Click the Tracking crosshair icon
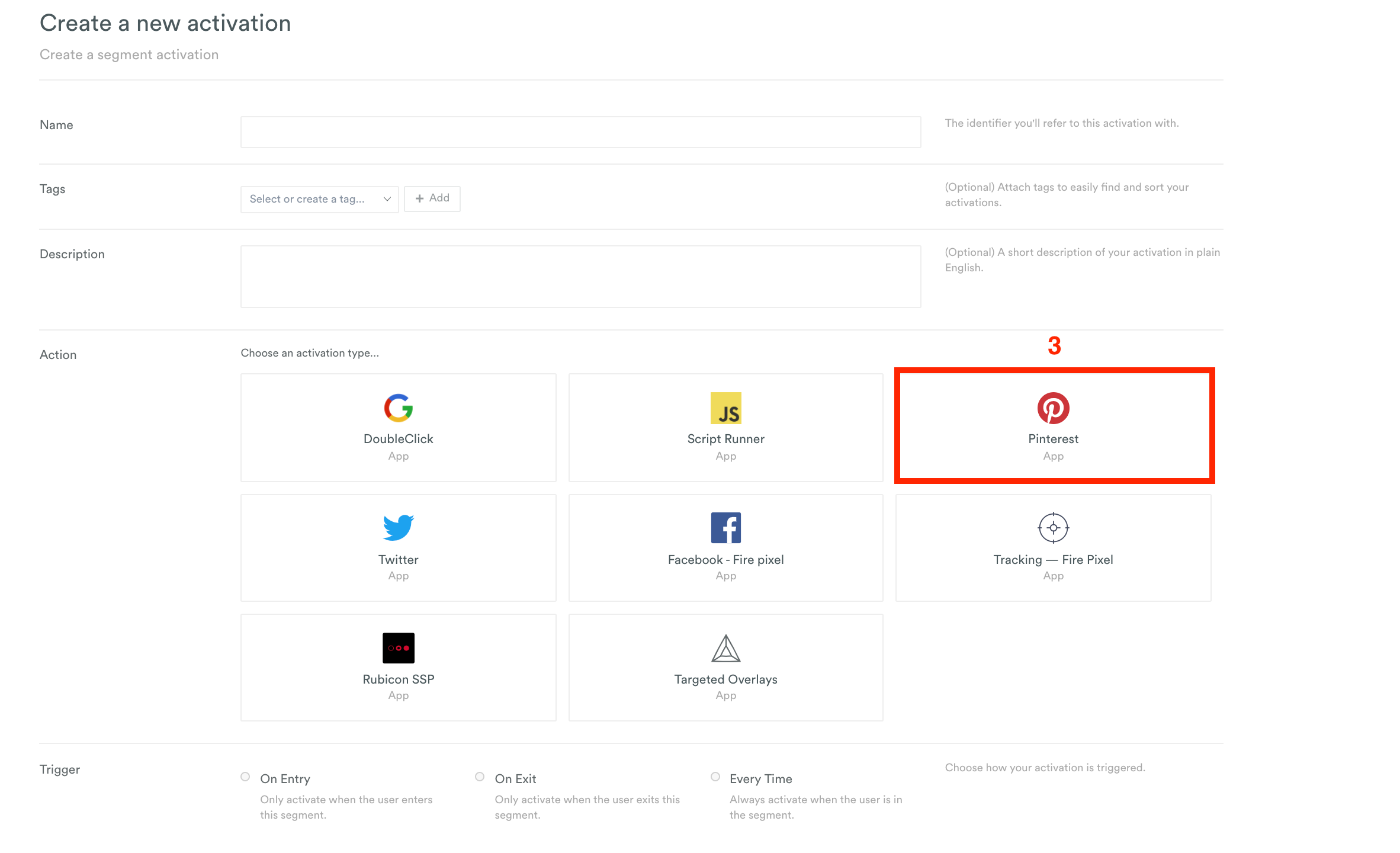The width and height of the screenshot is (1400, 853). [1053, 528]
